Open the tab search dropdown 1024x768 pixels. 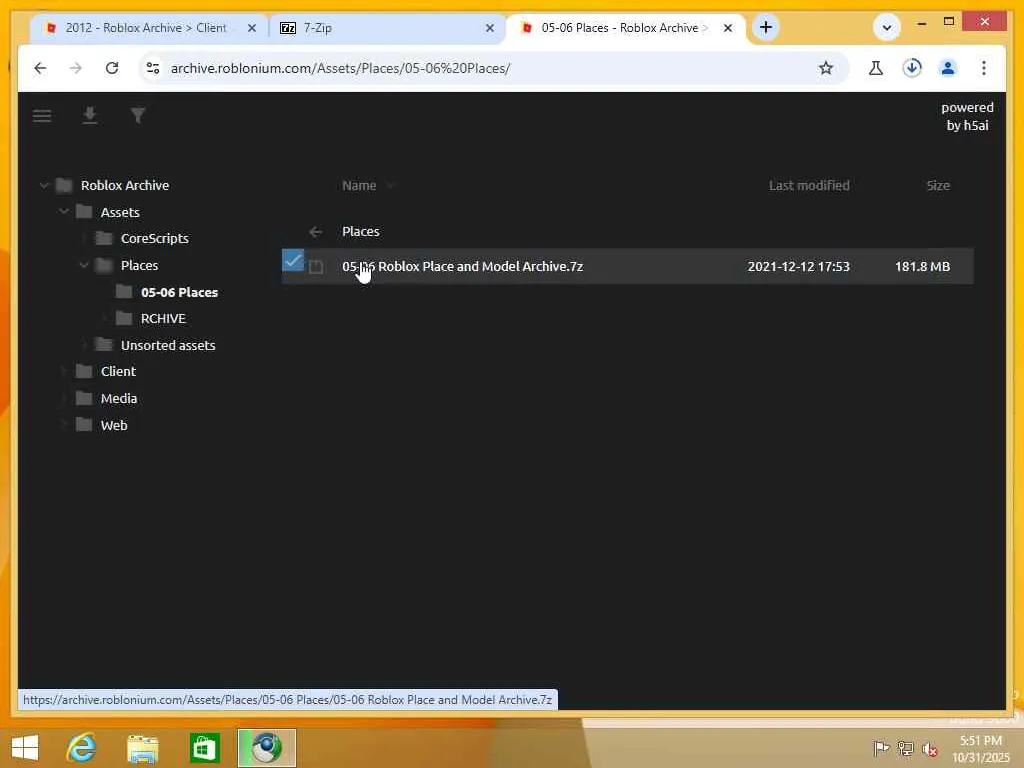[x=886, y=27]
